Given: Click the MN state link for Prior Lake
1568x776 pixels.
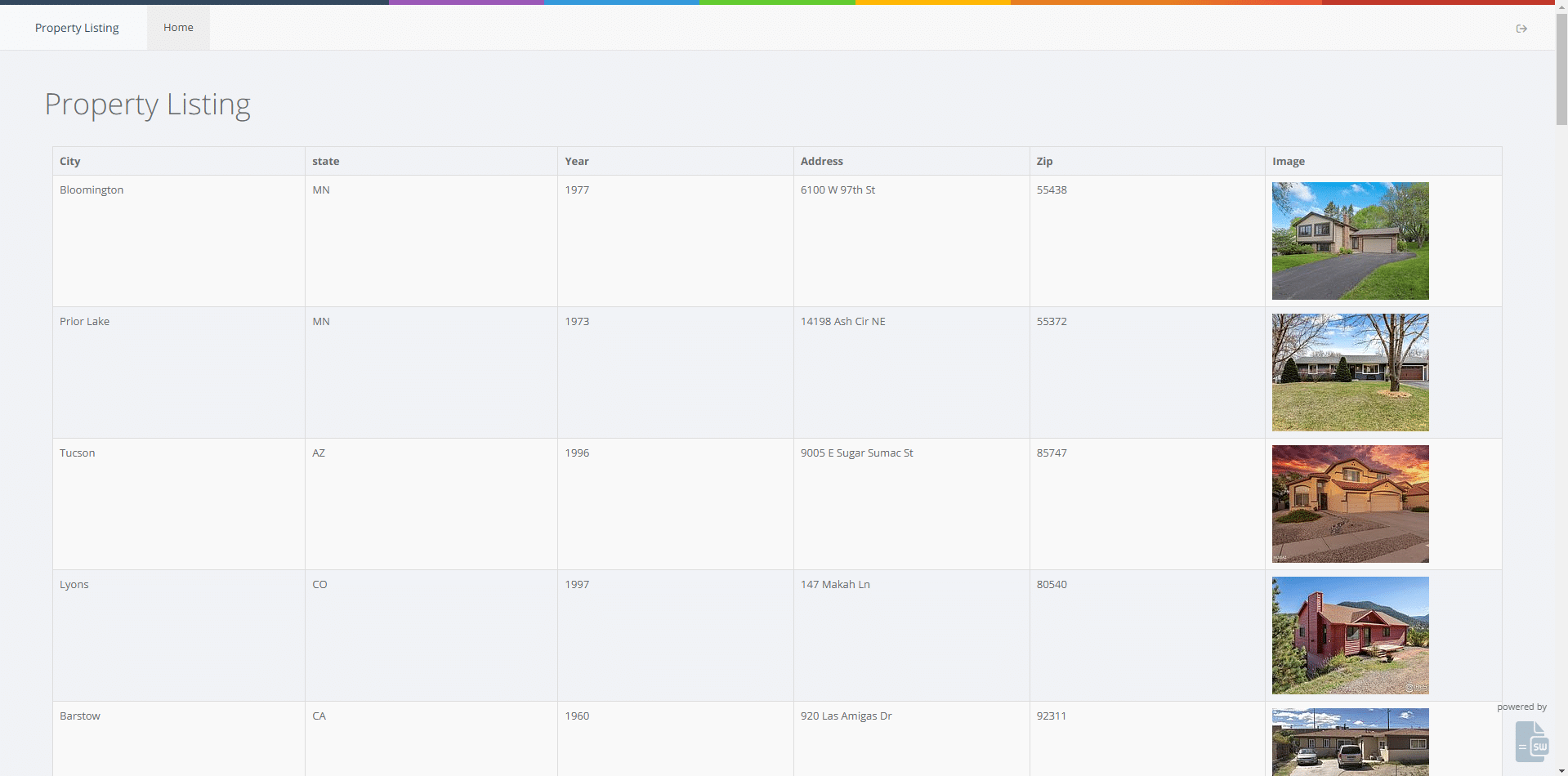Looking at the screenshot, I should [x=321, y=322].
